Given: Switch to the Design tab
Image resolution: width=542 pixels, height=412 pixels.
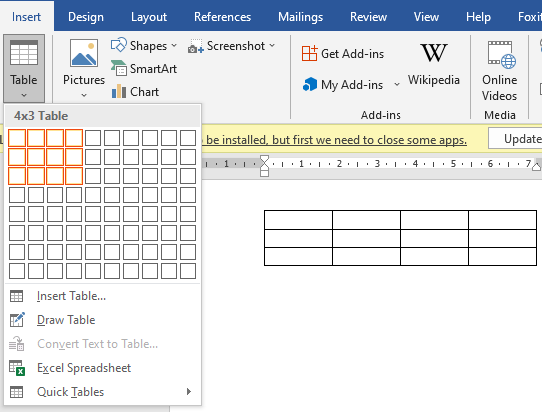Looking at the screenshot, I should 86,17.
